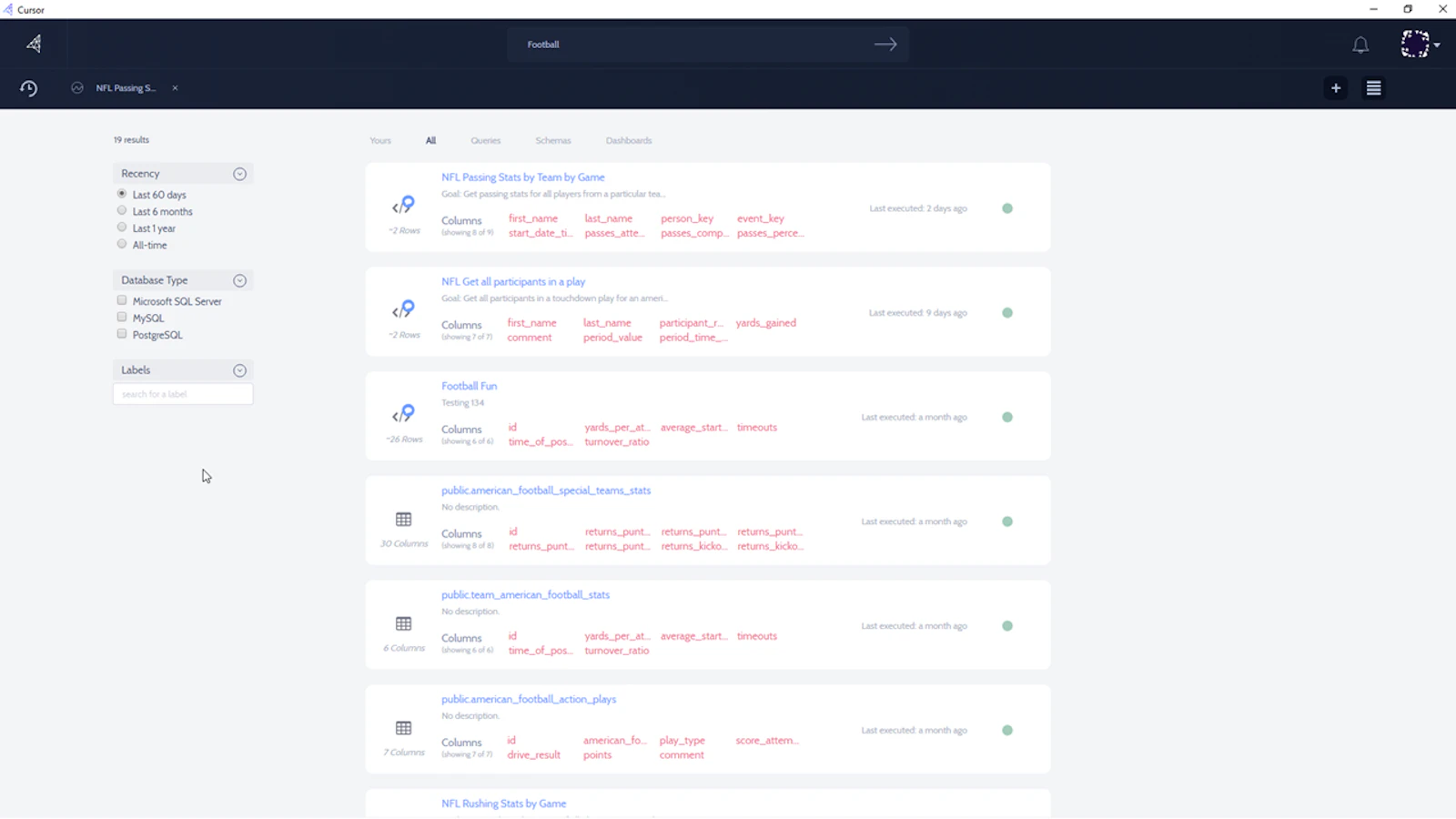The height and width of the screenshot is (819, 1456).
Task: Restore down the Cursor window
Action: (x=1408, y=9)
